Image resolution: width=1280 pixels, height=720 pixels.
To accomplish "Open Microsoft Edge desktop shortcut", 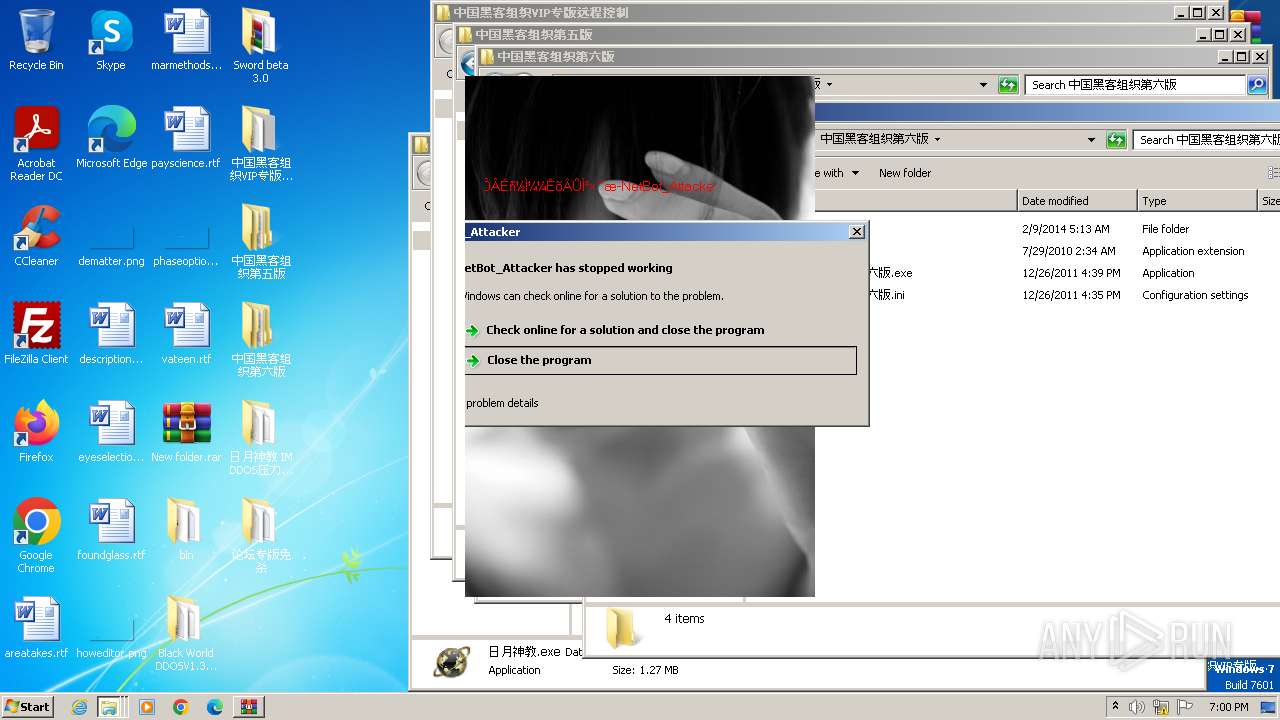I will tap(111, 138).
